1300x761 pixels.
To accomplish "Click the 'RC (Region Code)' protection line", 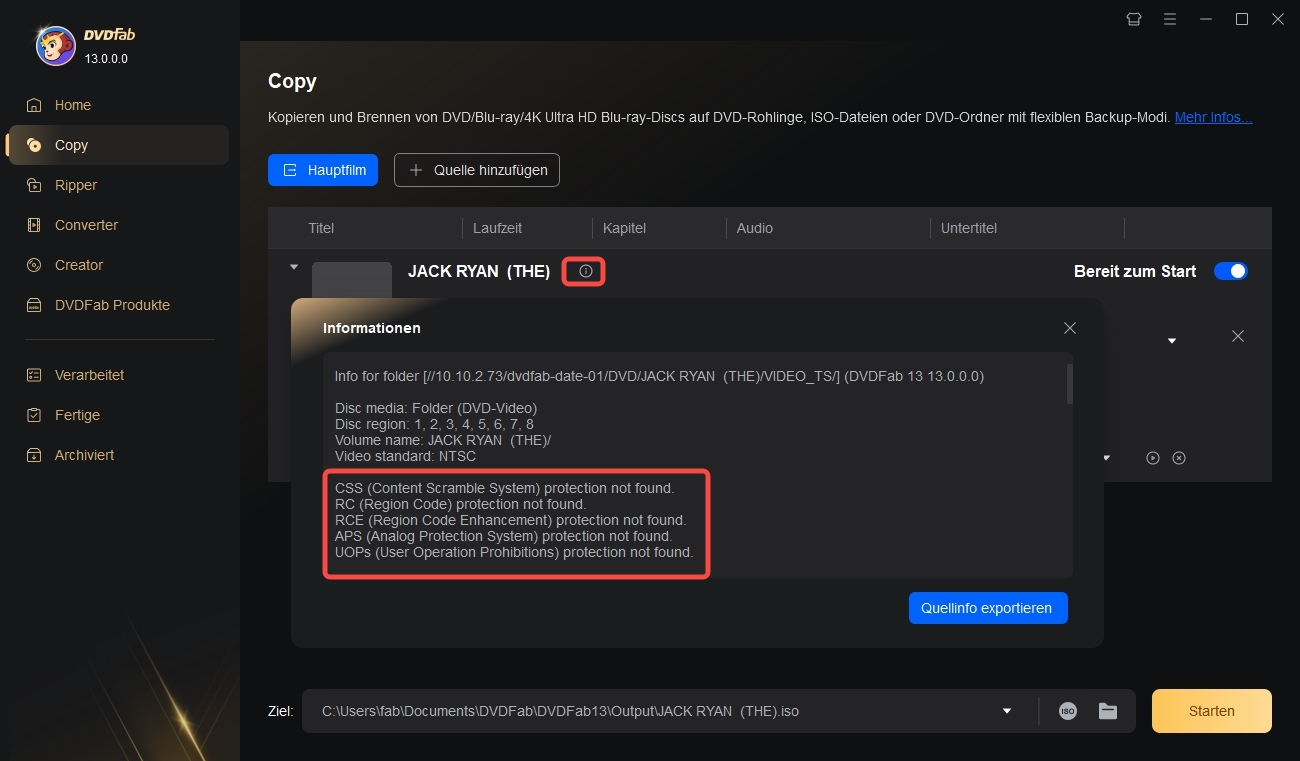I will tap(460, 504).
